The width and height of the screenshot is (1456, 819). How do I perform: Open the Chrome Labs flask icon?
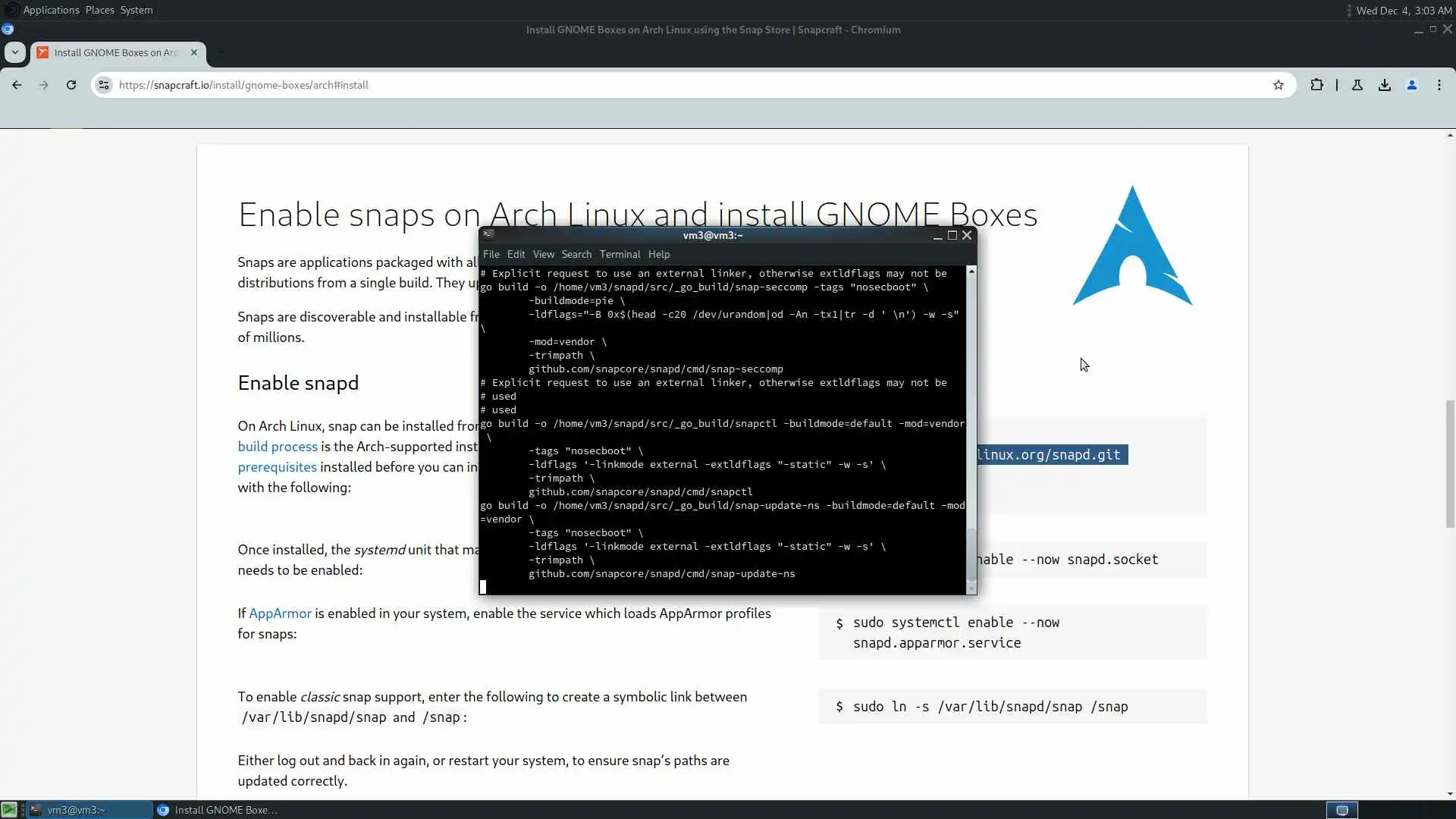(1357, 85)
